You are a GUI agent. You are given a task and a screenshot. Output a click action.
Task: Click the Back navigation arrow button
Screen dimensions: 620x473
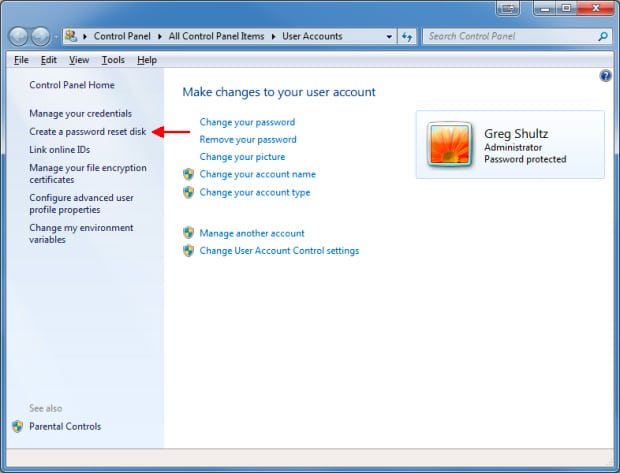(x=19, y=36)
